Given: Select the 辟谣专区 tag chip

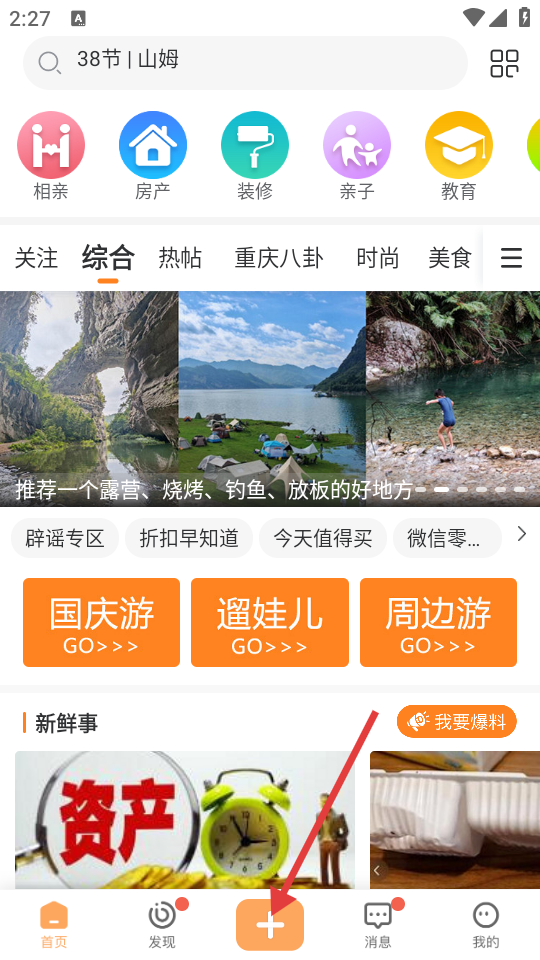Looking at the screenshot, I should (x=65, y=538).
